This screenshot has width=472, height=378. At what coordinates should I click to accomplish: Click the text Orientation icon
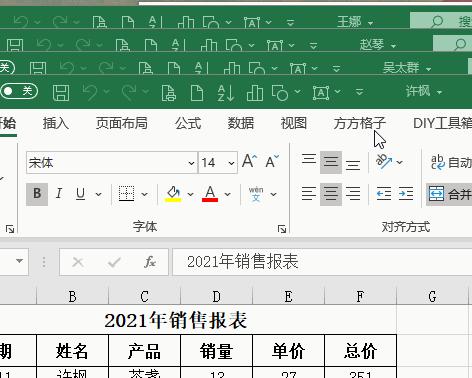384,162
